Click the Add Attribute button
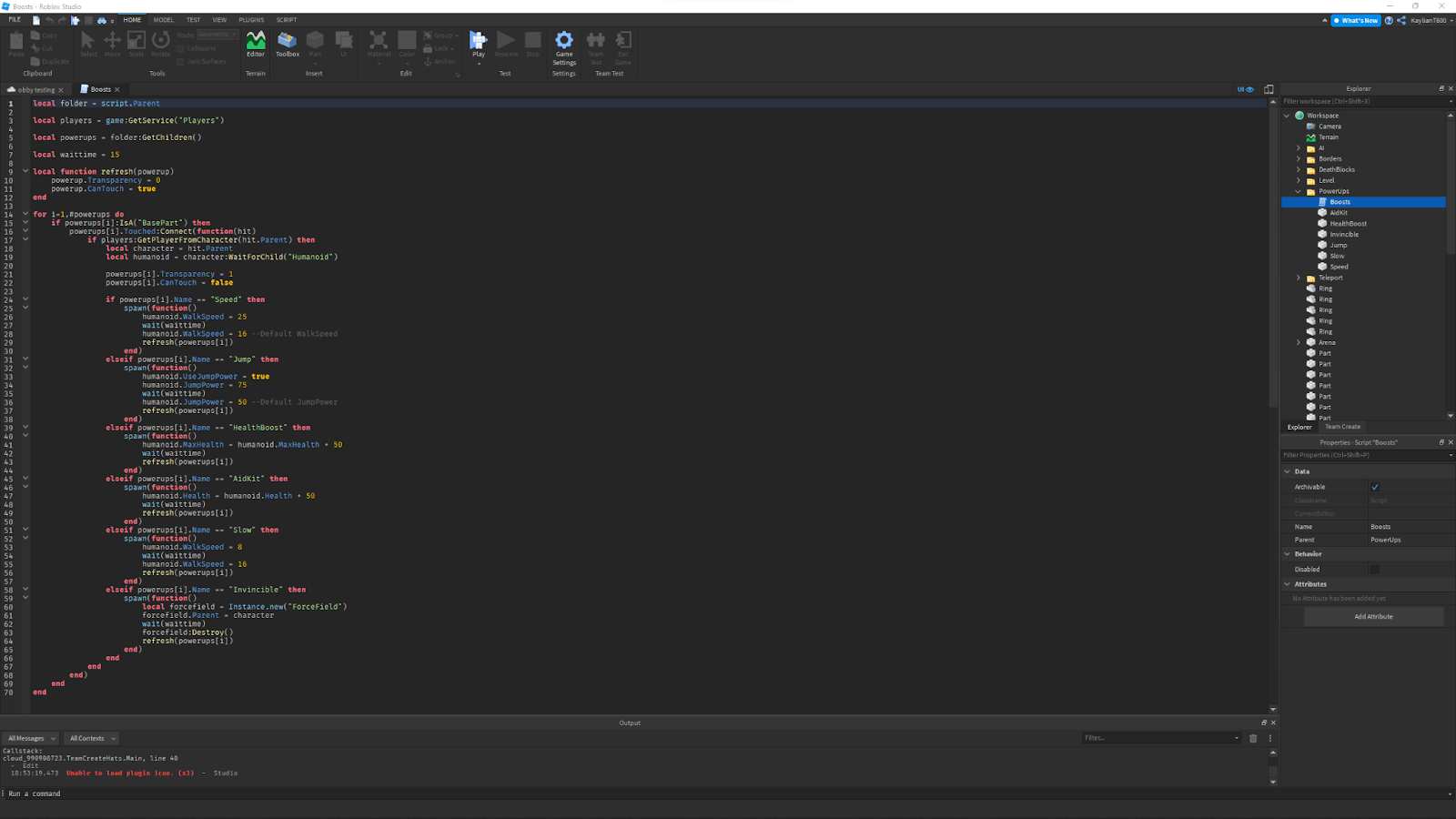1456x819 pixels. (x=1373, y=616)
